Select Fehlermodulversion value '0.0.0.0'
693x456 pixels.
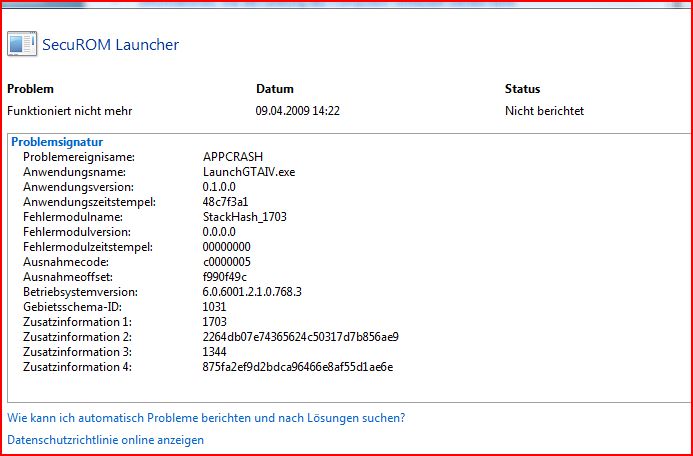[219, 232]
